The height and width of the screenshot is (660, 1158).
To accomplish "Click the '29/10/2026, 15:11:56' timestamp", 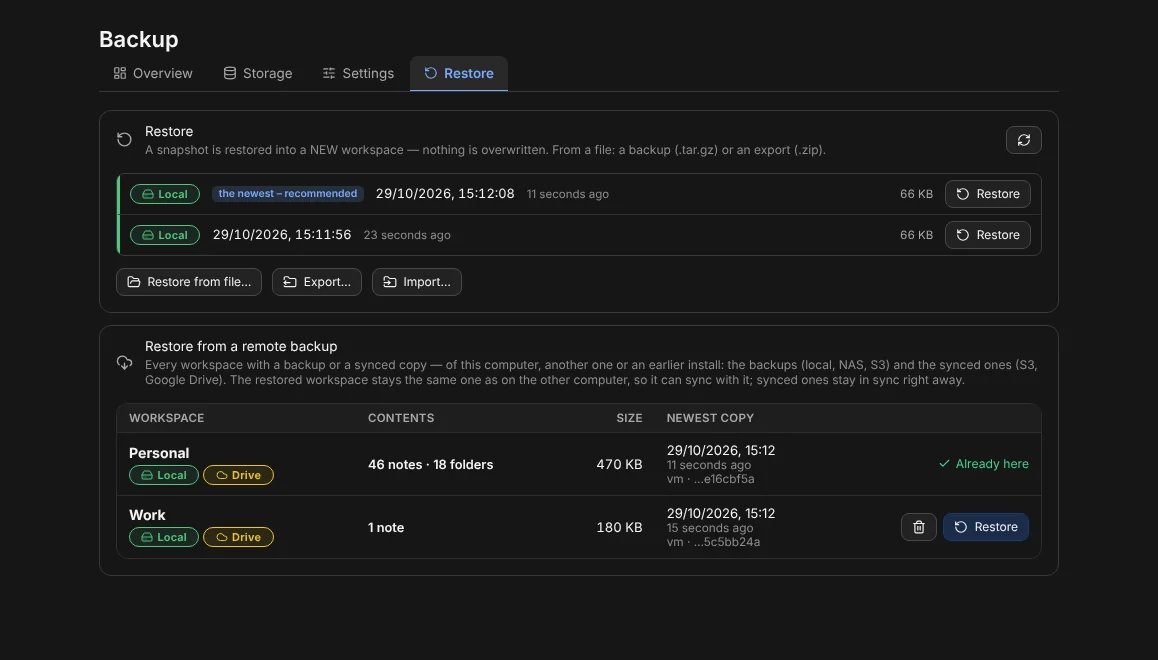I will coord(282,234).
